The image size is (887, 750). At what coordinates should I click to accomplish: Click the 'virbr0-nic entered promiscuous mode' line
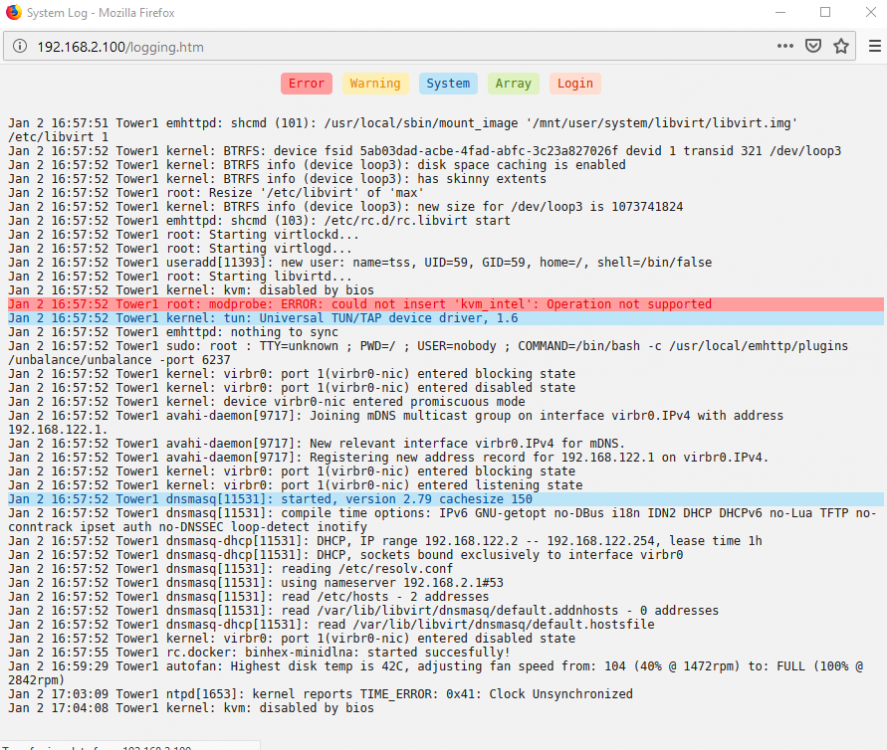point(266,402)
